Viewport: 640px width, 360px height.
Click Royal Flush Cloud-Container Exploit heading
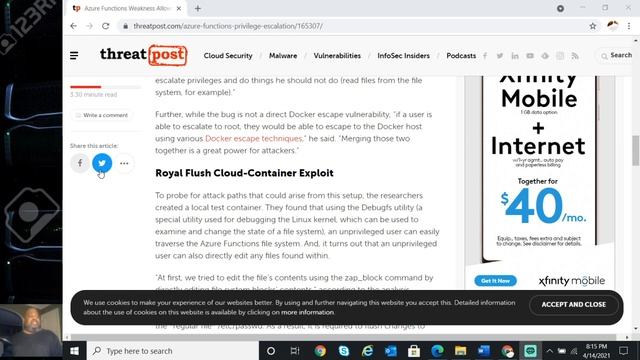pyautogui.click(x=244, y=173)
